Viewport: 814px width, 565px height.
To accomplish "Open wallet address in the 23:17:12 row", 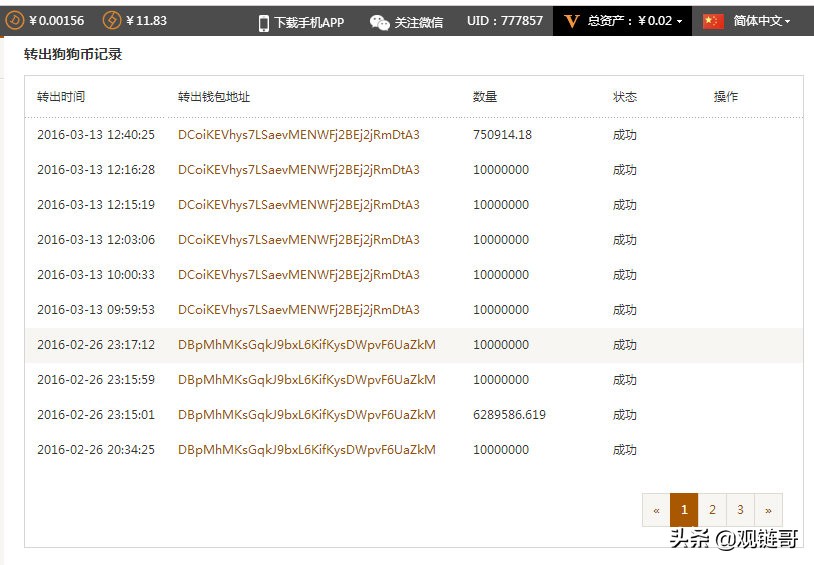I will pyautogui.click(x=307, y=345).
